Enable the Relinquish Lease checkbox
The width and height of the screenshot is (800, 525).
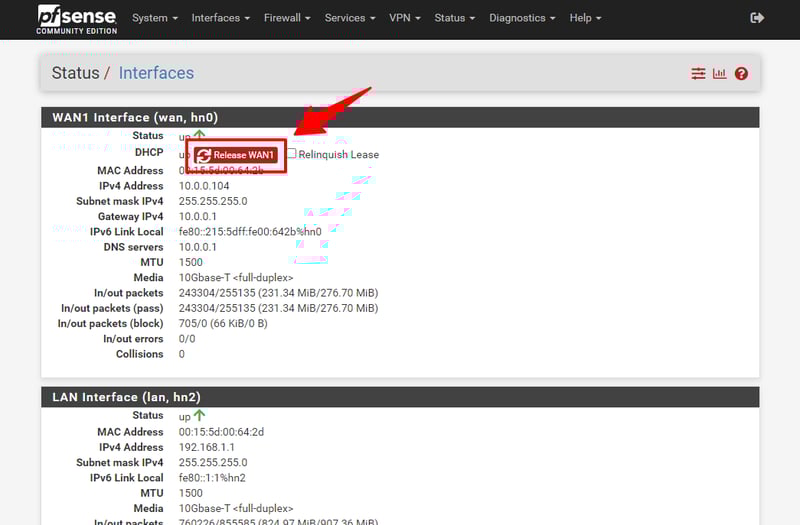[292, 154]
